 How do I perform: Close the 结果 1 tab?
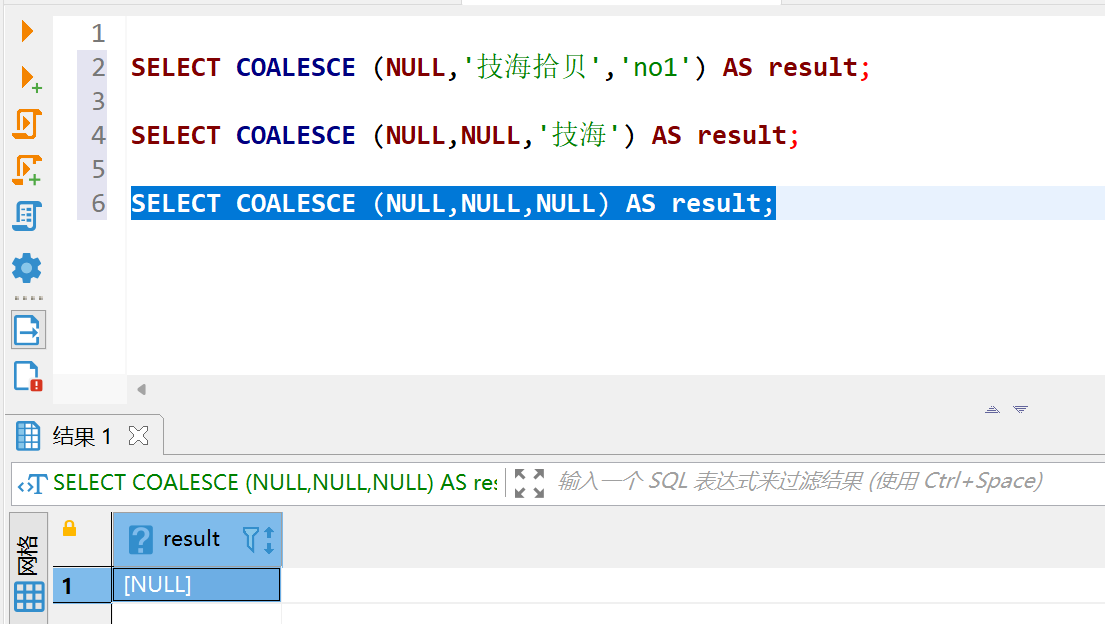(139, 436)
